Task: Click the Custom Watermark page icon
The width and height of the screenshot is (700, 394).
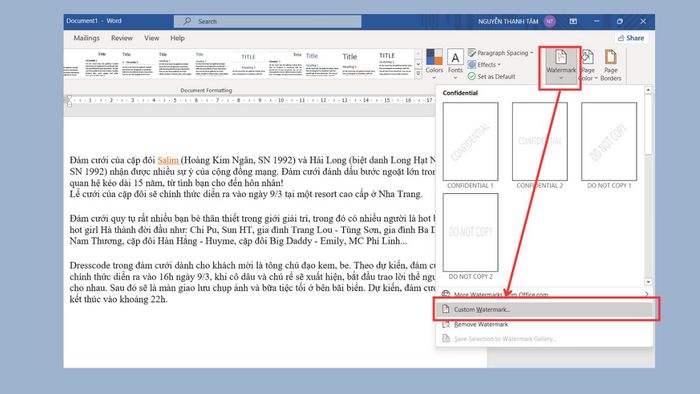Action: point(446,309)
